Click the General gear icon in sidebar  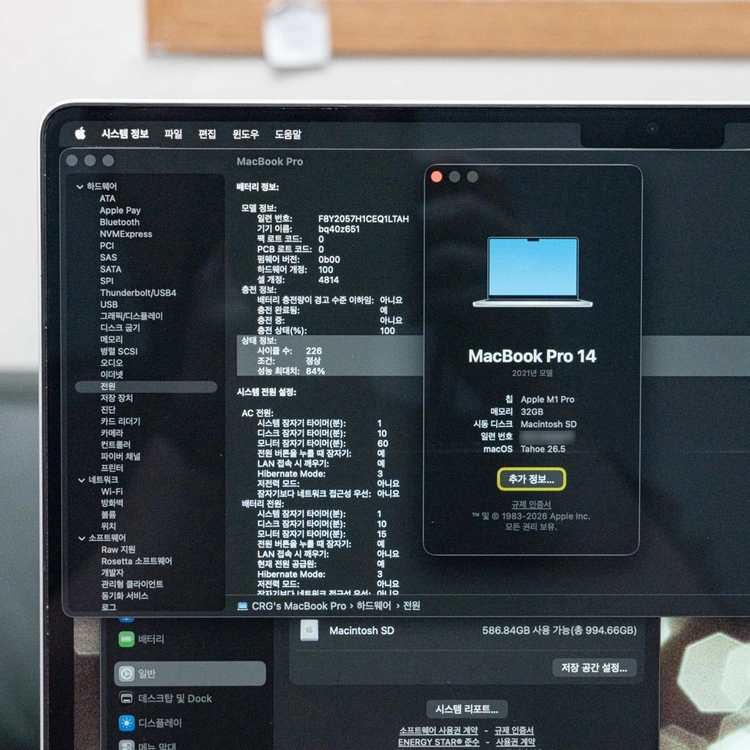(126, 673)
